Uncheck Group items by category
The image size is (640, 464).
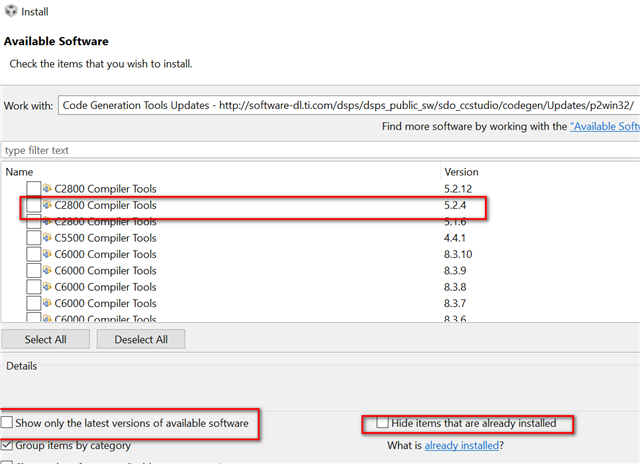pos(8,445)
